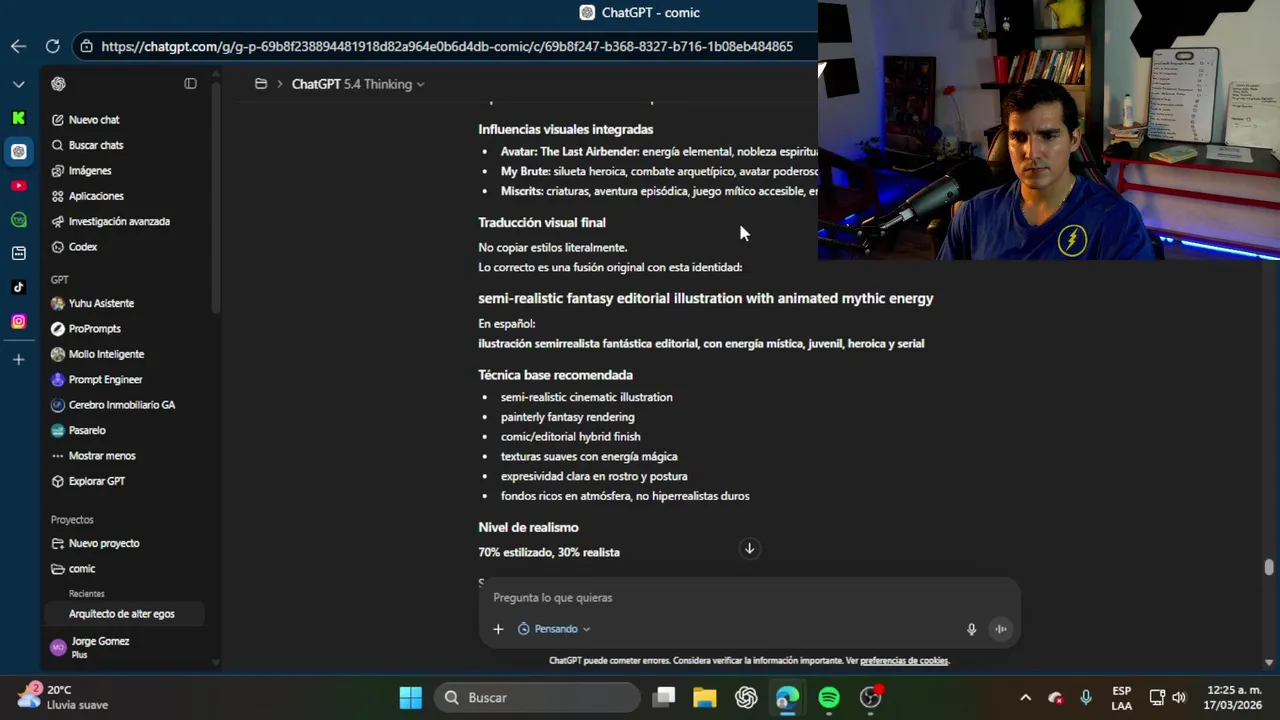This screenshot has height=720, width=1280.
Task: Open ChatGPT 5.4 Thinking model dropdown
Action: 358,84
